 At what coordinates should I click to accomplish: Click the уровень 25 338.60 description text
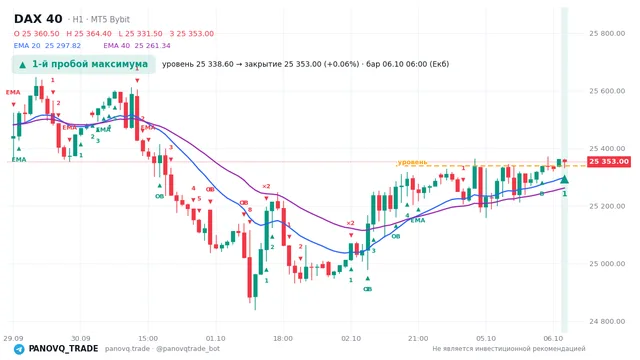click(x=305, y=64)
